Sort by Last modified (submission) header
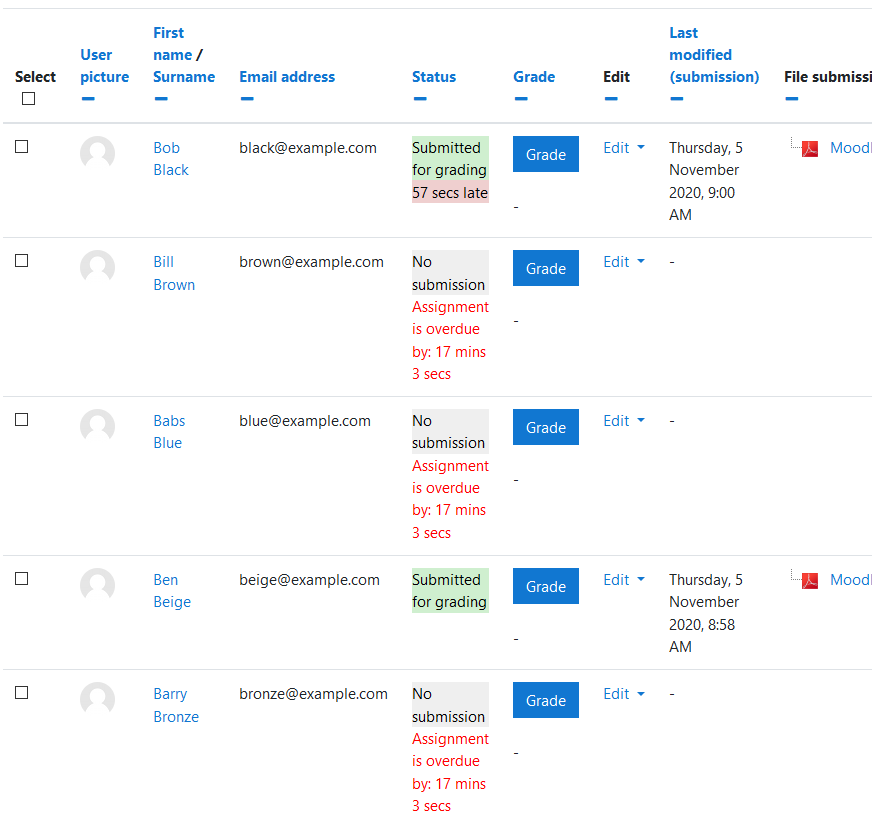The height and width of the screenshot is (823, 883). (x=713, y=55)
